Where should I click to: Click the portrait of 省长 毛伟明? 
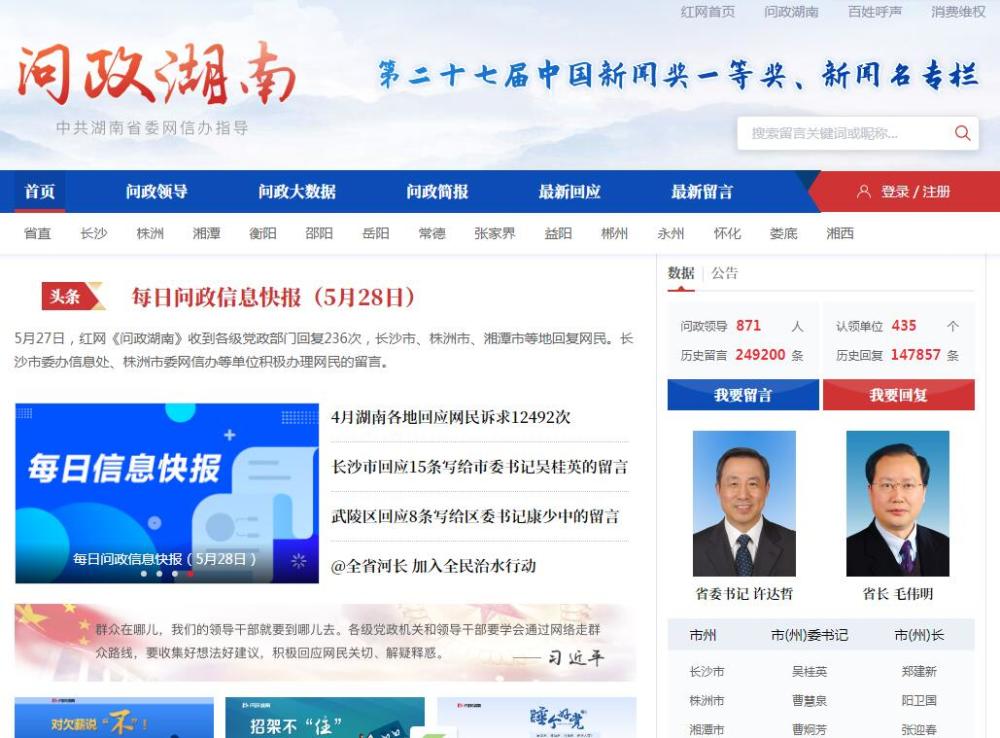tap(897, 503)
